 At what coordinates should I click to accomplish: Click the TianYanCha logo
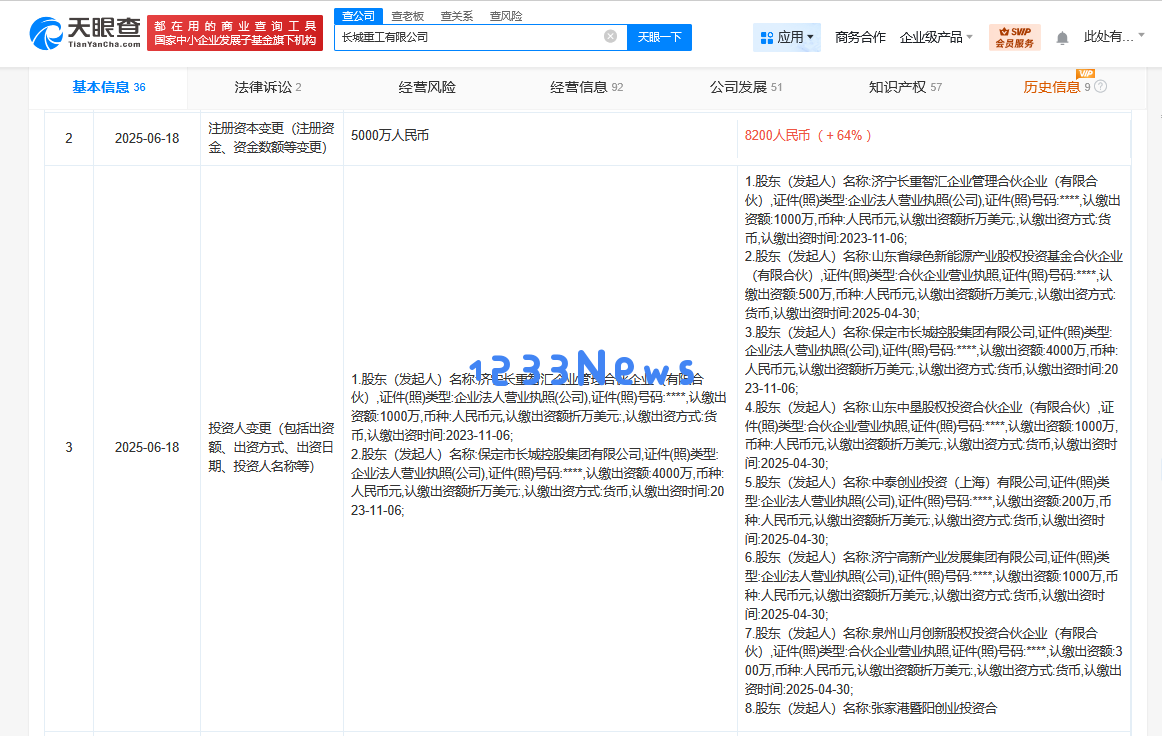(x=84, y=33)
